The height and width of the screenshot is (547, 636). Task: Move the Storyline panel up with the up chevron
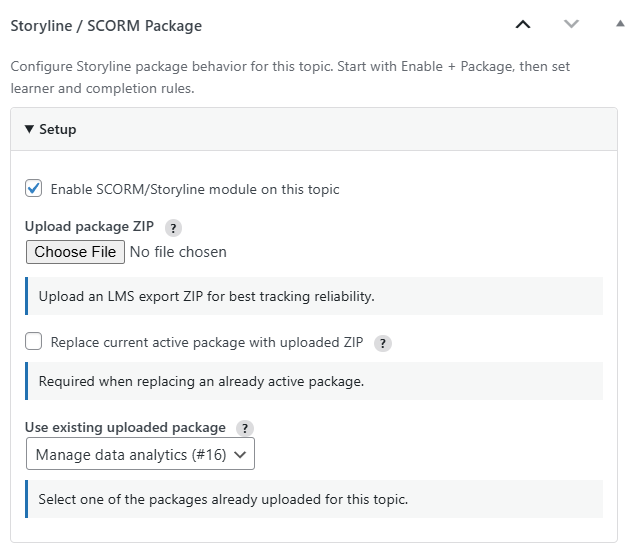click(x=523, y=25)
